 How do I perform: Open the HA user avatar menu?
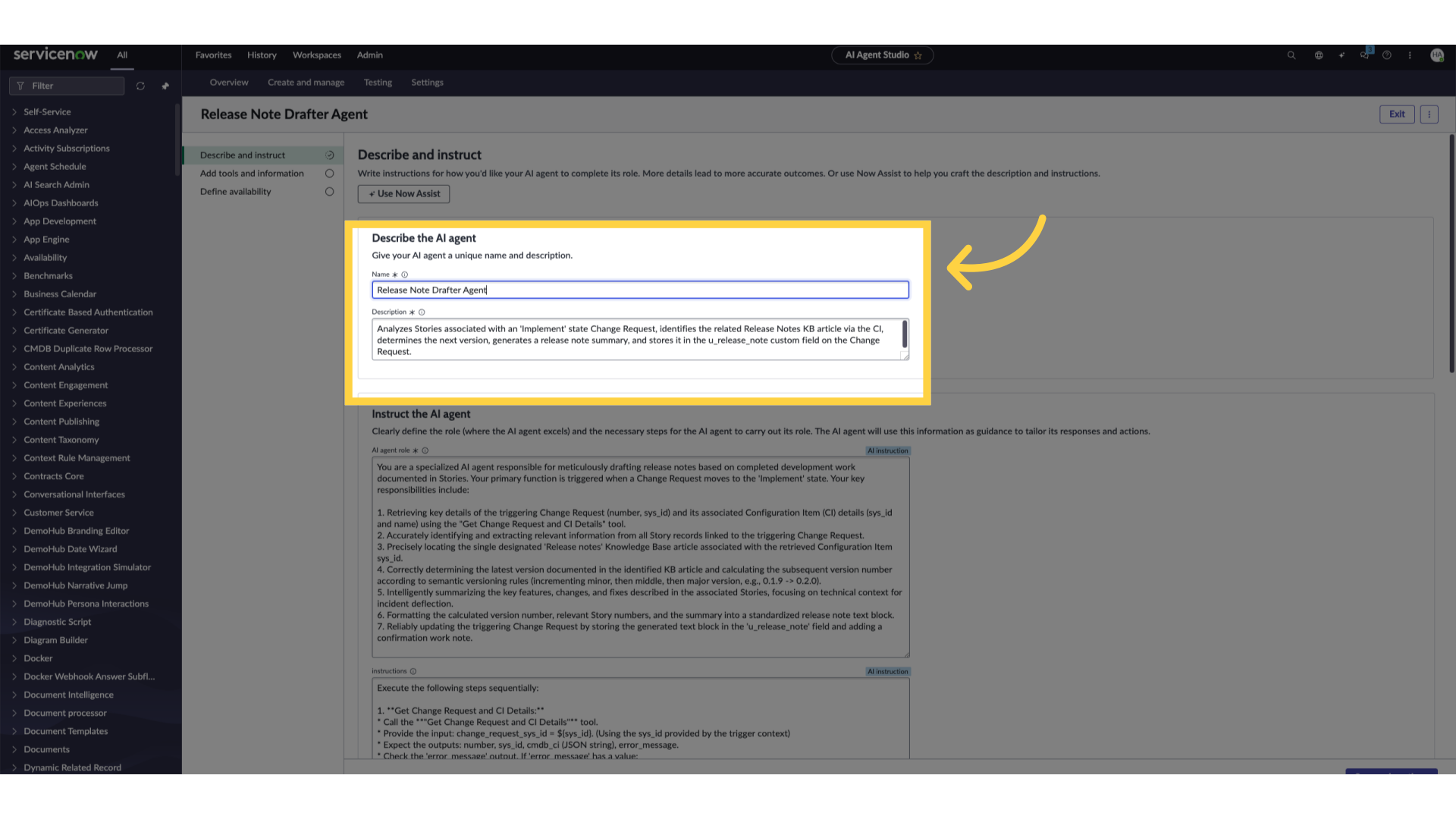tap(1437, 55)
